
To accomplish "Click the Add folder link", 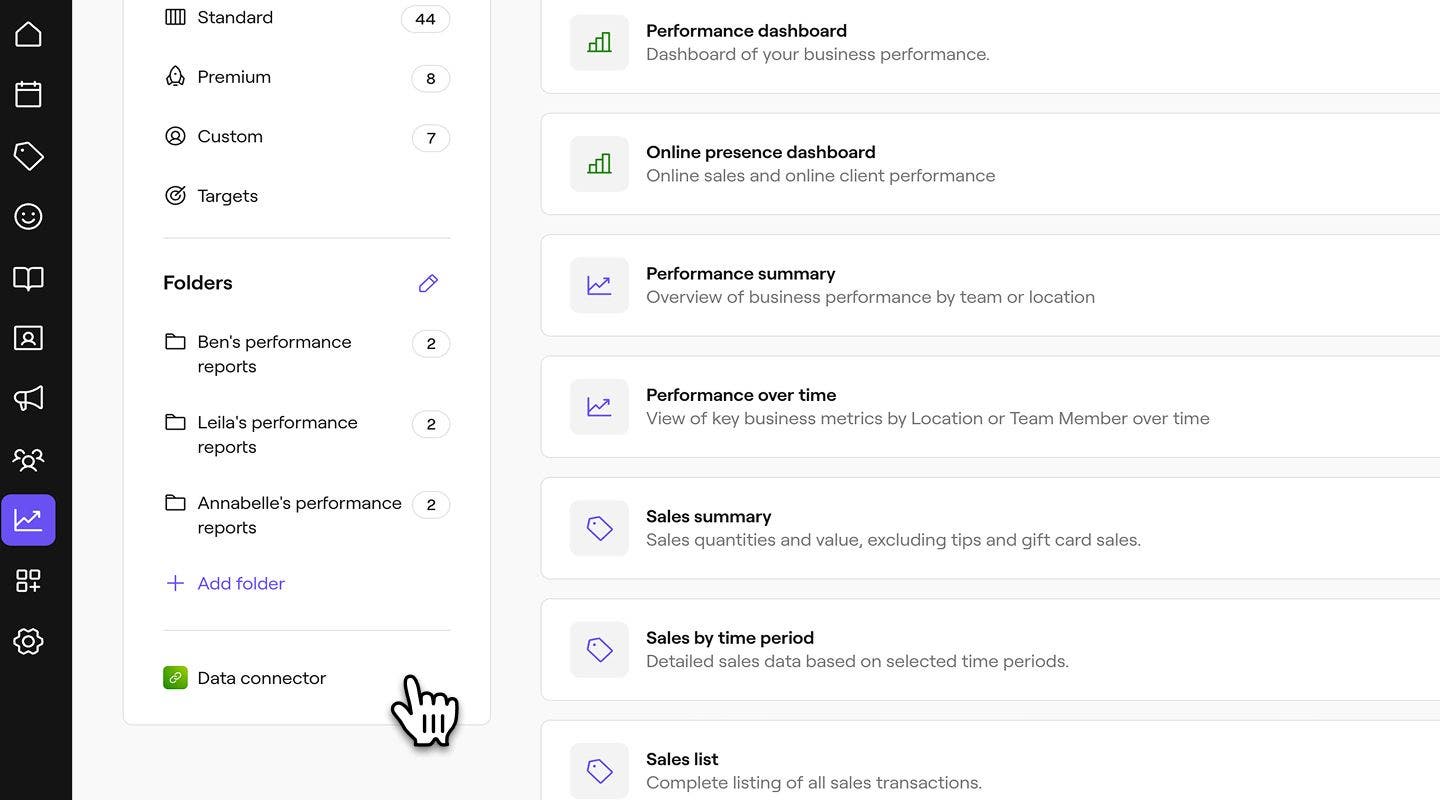I will pyautogui.click(x=240, y=584).
